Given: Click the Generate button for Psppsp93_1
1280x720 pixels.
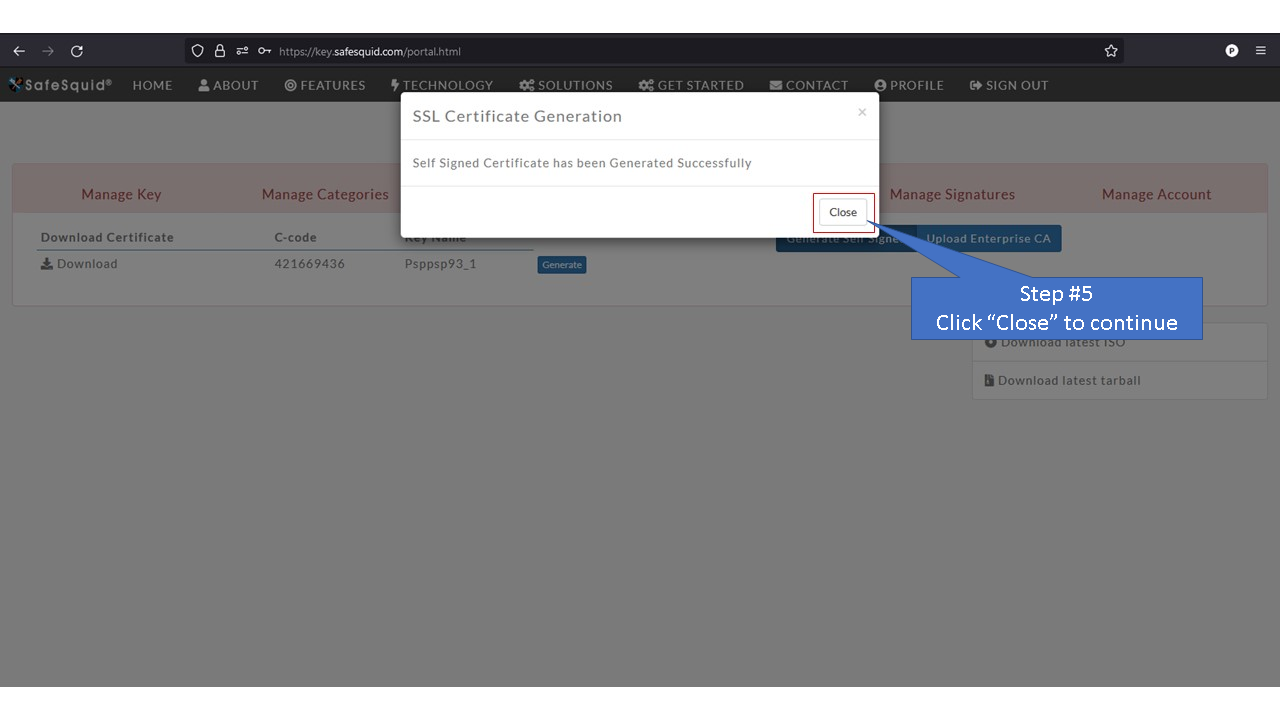Looking at the screenshot, I should (x=561, y=264).
